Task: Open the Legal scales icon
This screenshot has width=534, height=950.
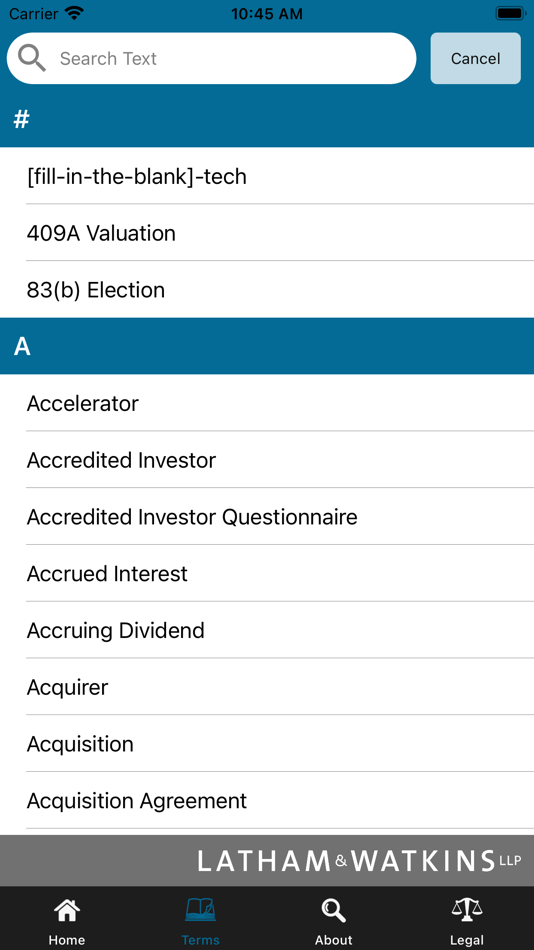Action: coord(467,911)
